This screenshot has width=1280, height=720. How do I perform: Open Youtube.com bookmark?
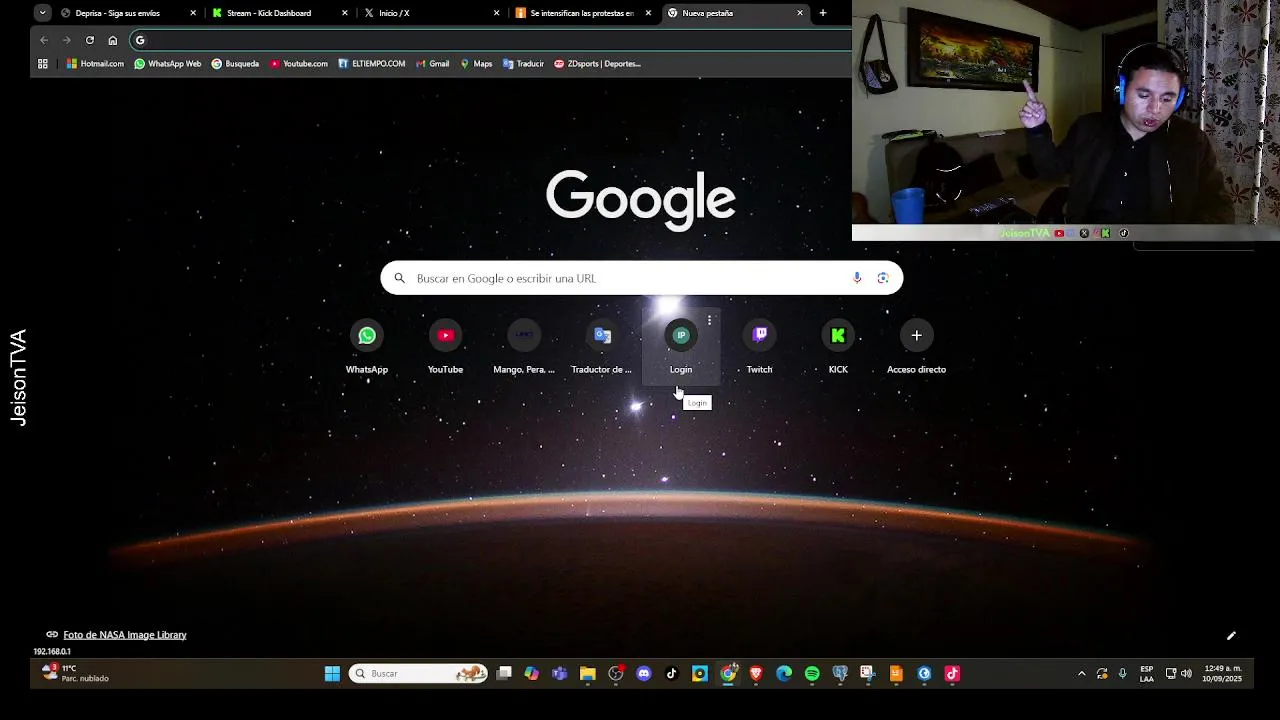pyautogui.click(x=298, y=63)
